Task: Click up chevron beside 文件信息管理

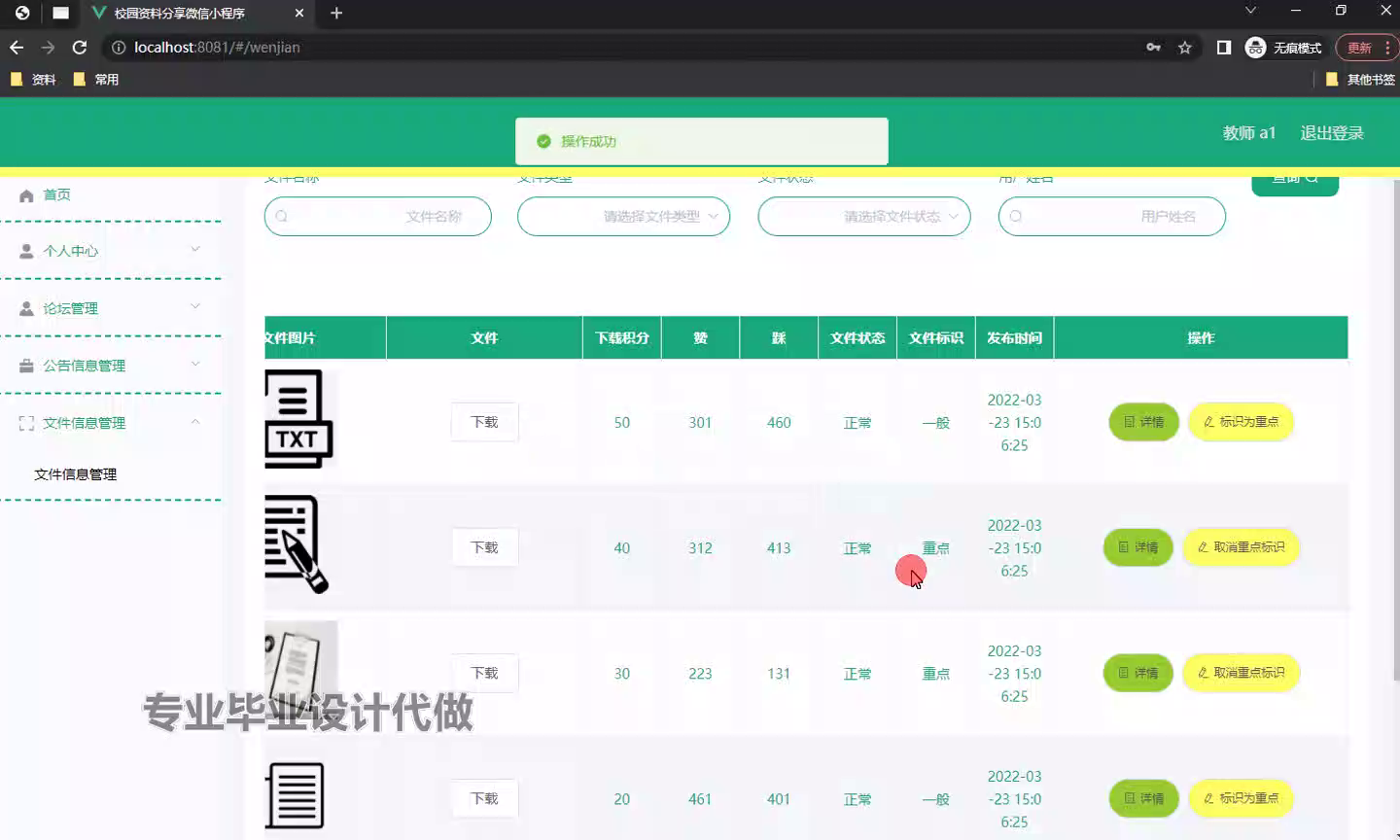Action: [195, 421]
